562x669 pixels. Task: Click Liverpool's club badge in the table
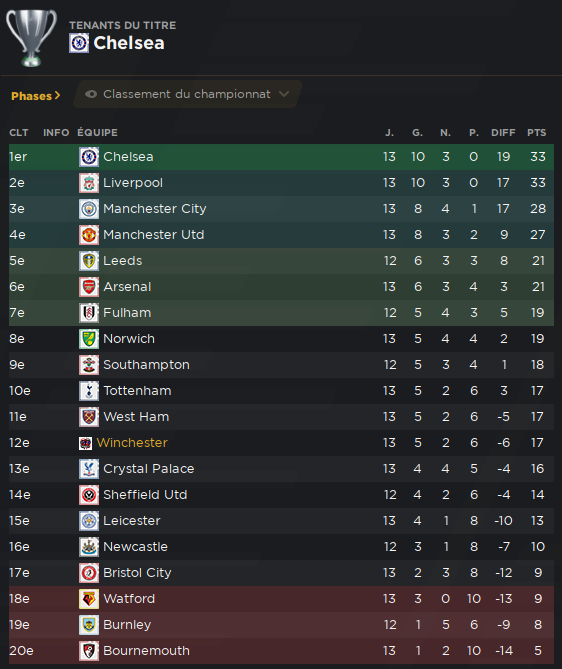pos(89,183)
